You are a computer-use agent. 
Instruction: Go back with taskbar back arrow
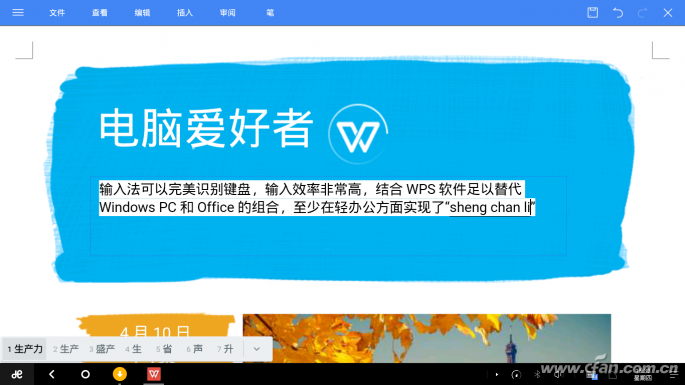[x=52, y=374]
